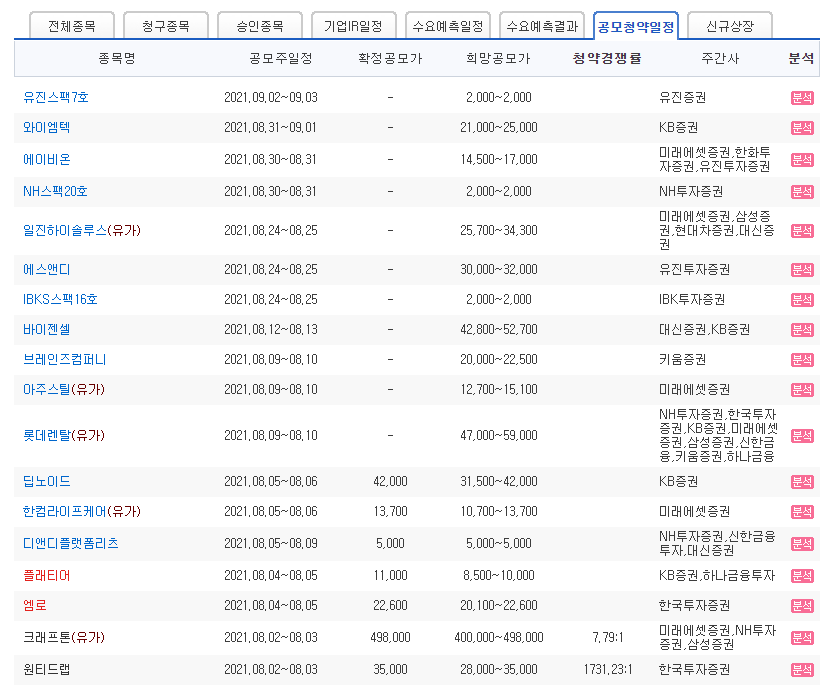Click the 공모주일정 column header

point(281,58)
